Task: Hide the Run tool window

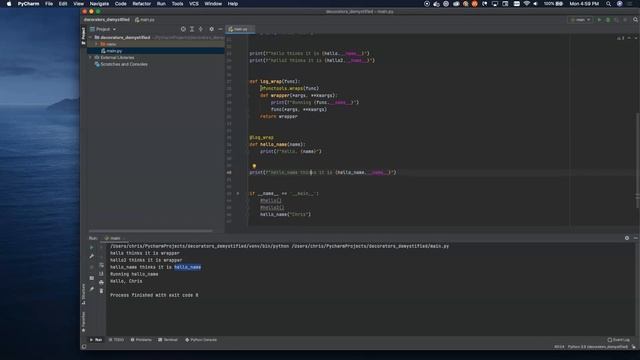Action: [x=636, y=238]
